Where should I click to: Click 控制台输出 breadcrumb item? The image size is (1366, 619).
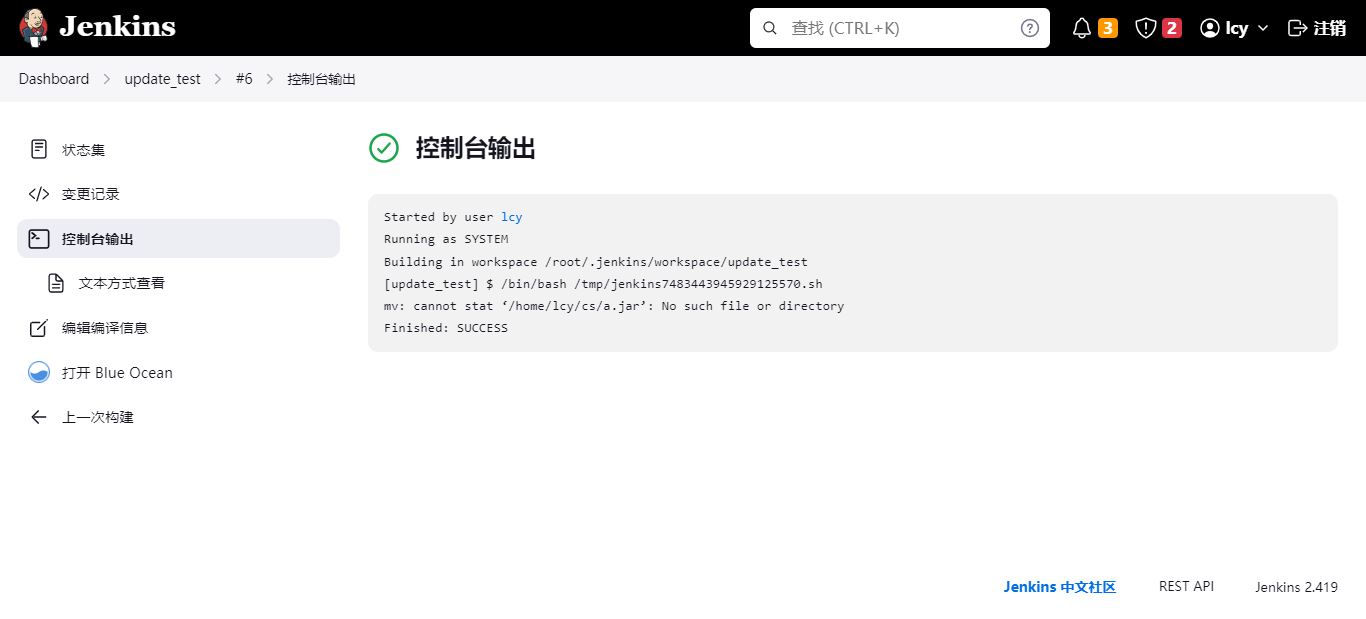(321, 79)
